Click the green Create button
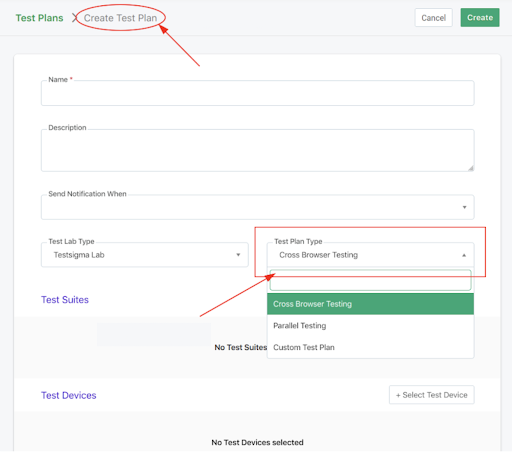This screenshot has width=512, height=452. pyautogui.click(x=480, y=18)
